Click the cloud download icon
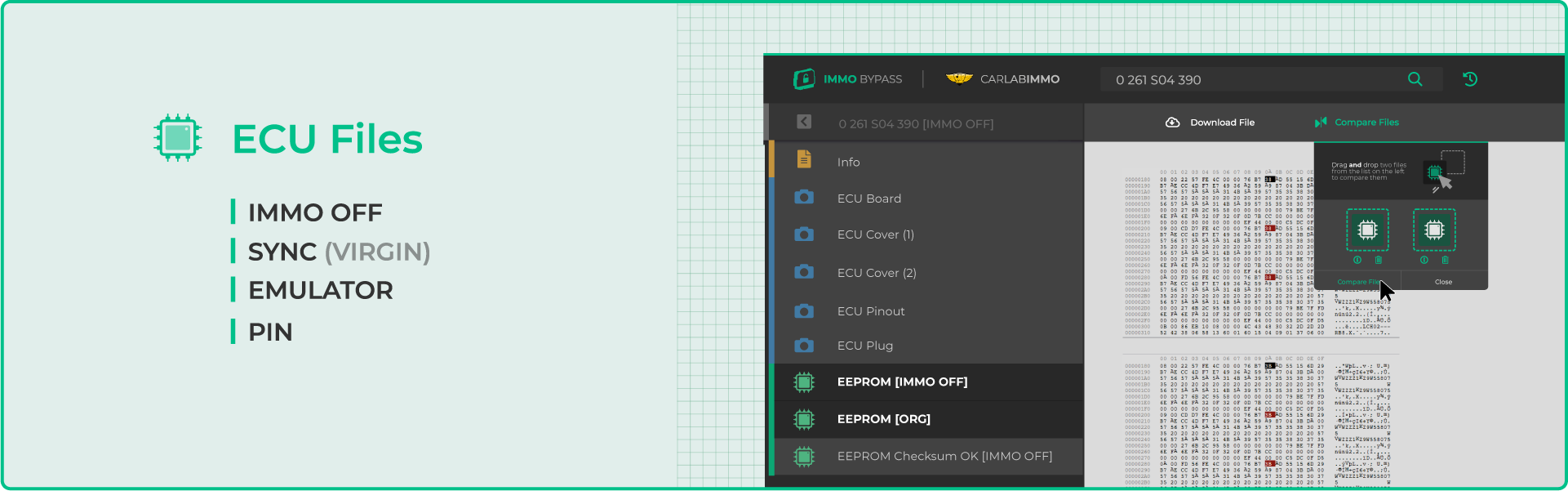This screenshot has height=491, width=1568. point(1172,123)
